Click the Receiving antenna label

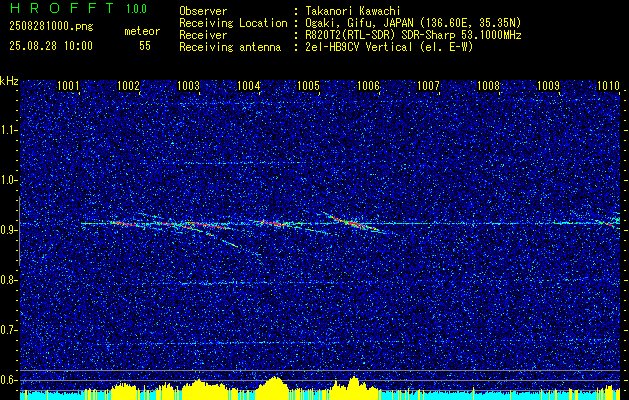[230, 47]
